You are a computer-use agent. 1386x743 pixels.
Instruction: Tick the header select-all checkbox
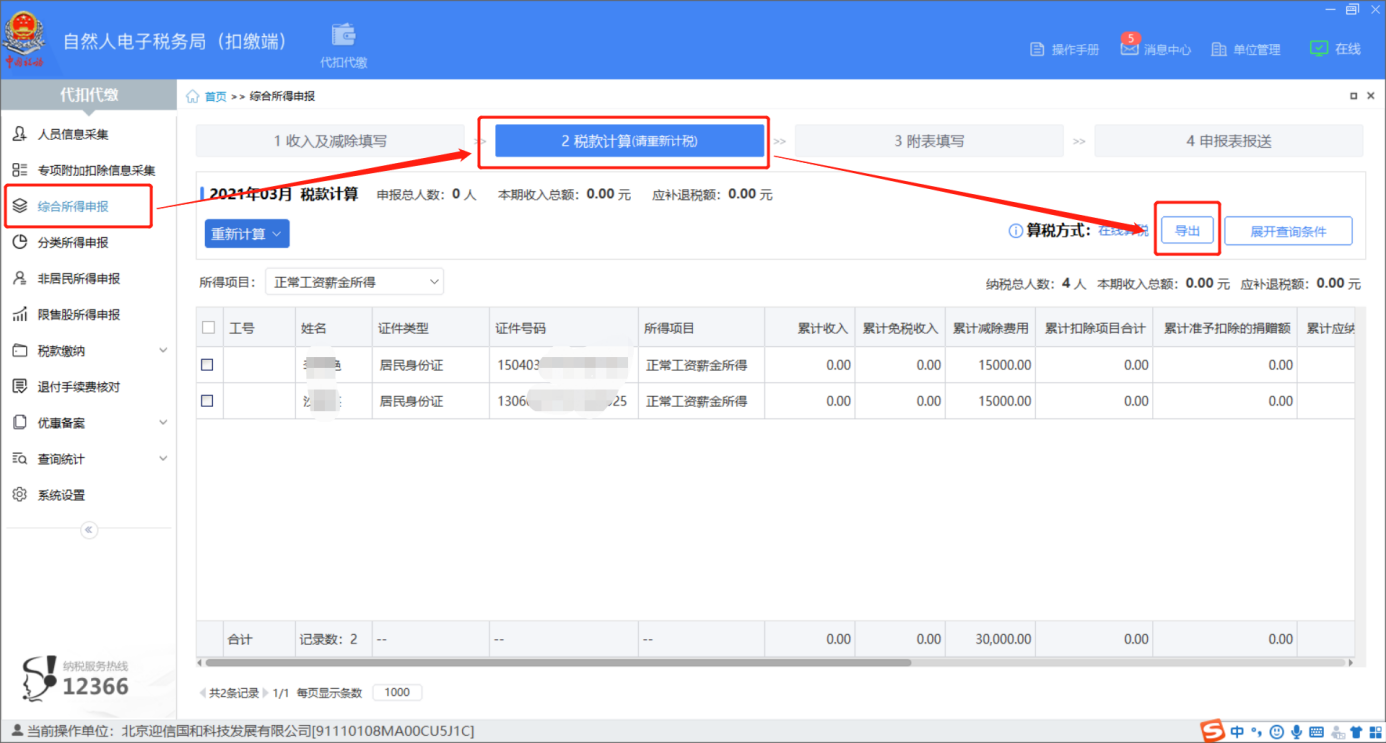pyautogui.click(x=208, y=327)
